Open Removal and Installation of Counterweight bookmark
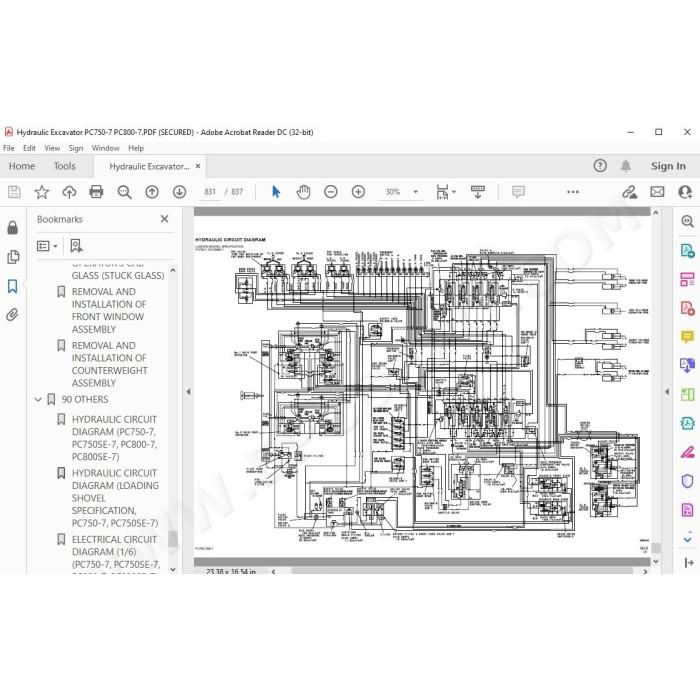 click(109, 364)
